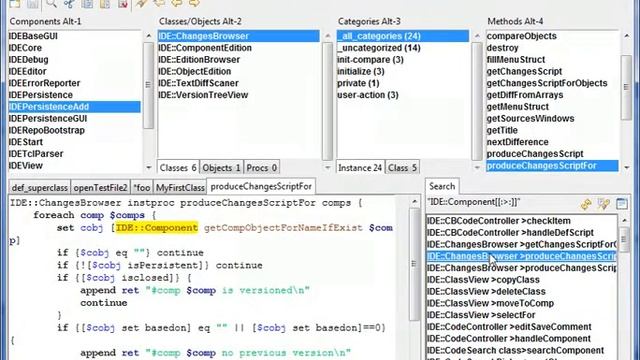This screenshot has width=640, height=360.
Task: Select IDEPersistenceGUI component
Action: (75, 119)
